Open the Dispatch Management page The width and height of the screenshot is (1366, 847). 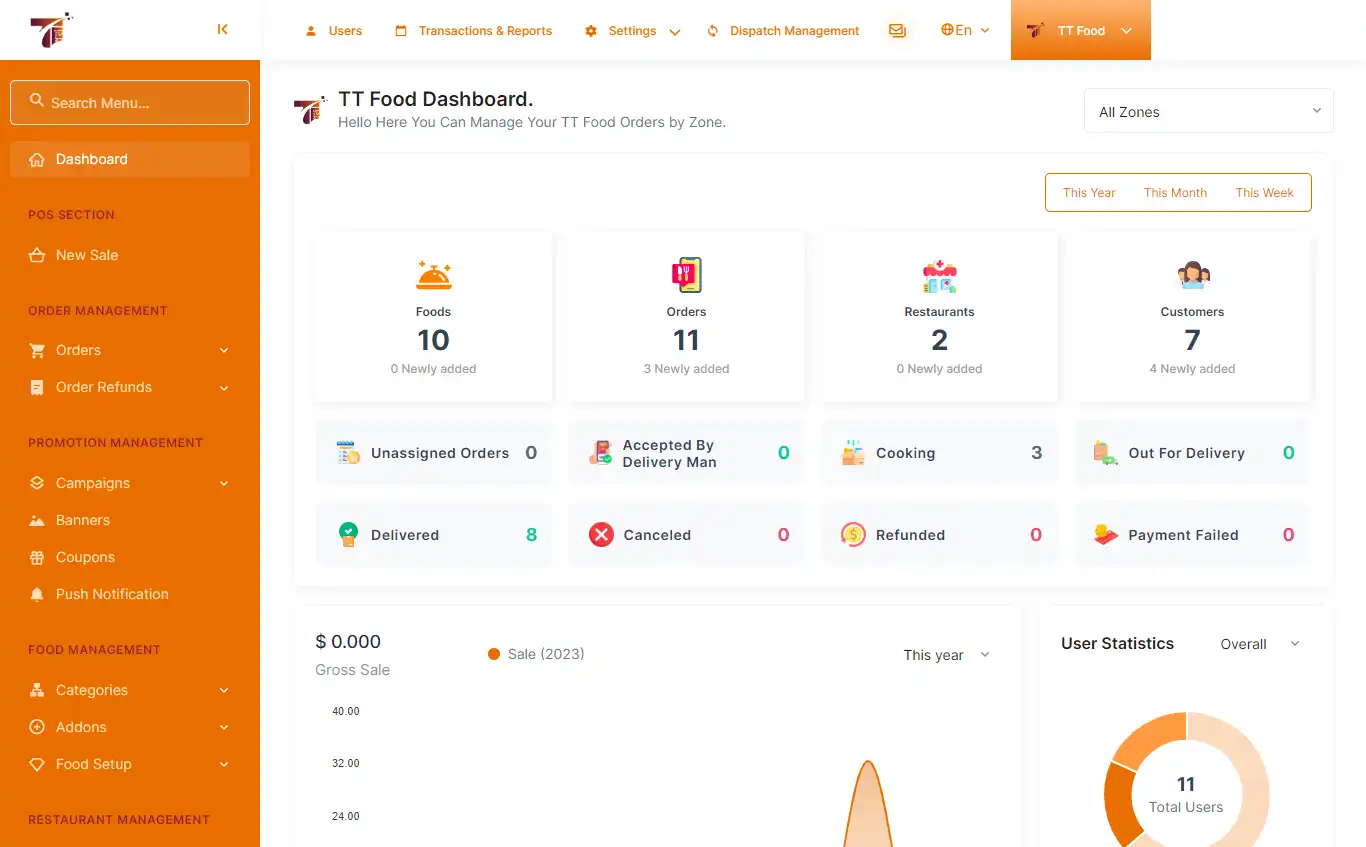click(x=783, y=30)
